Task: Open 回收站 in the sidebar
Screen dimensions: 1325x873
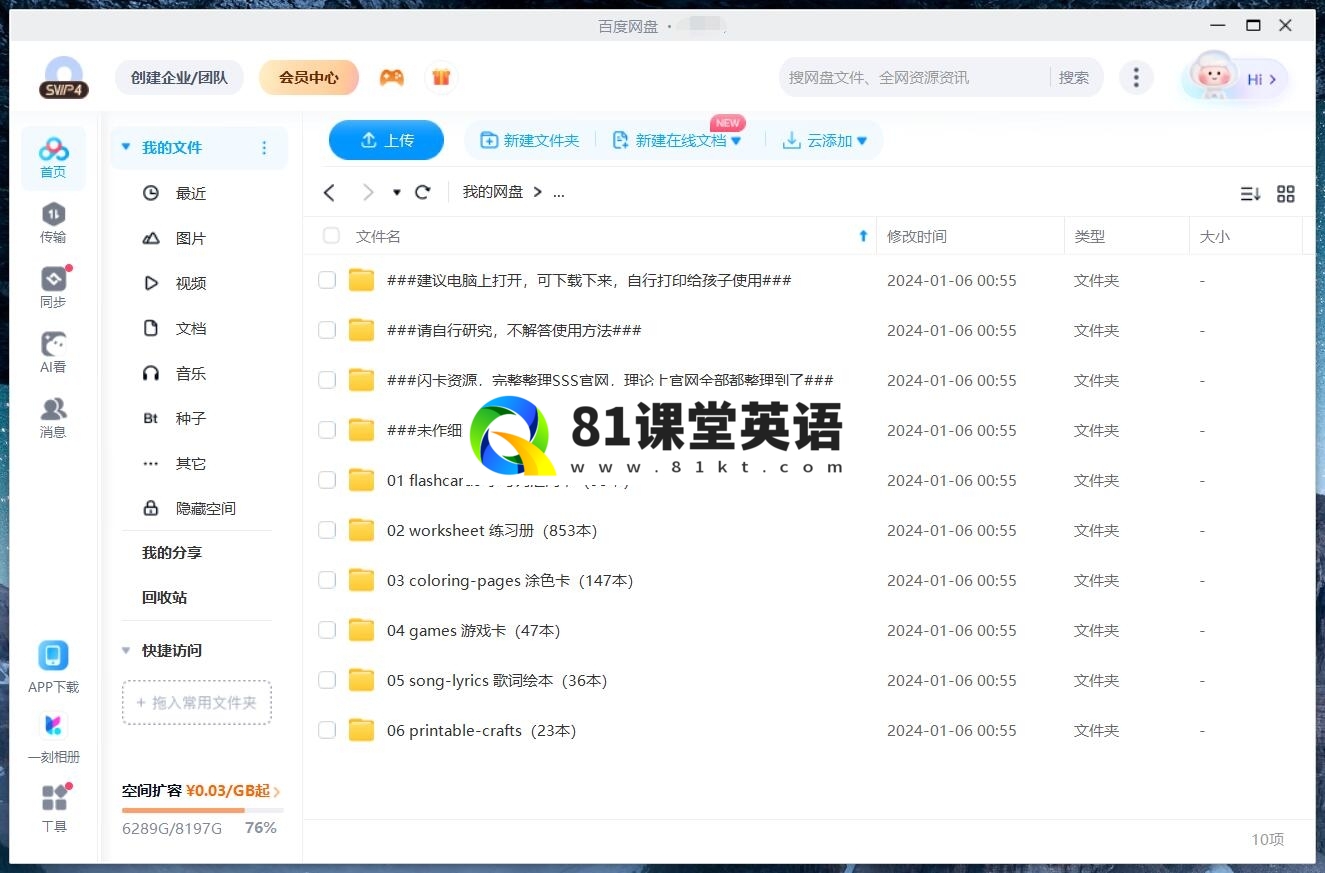Action: [x=164, y=597]
